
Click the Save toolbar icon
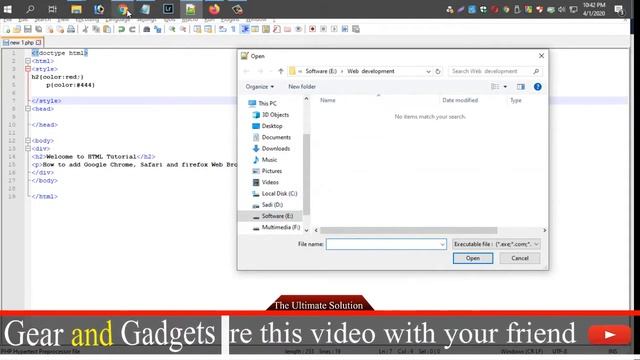tap(28, 29)
